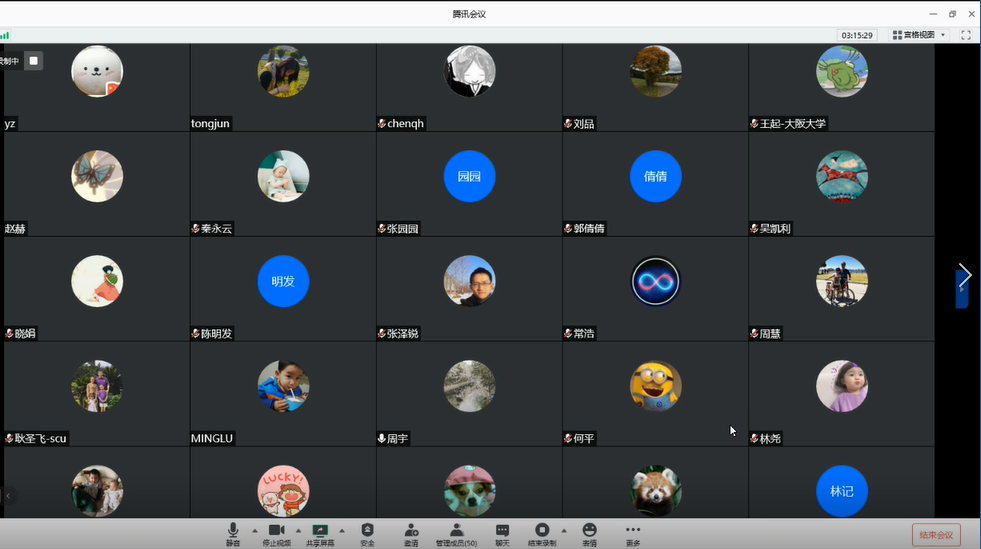Open the emoji reactions (表情) icon

tap(589, 533)
